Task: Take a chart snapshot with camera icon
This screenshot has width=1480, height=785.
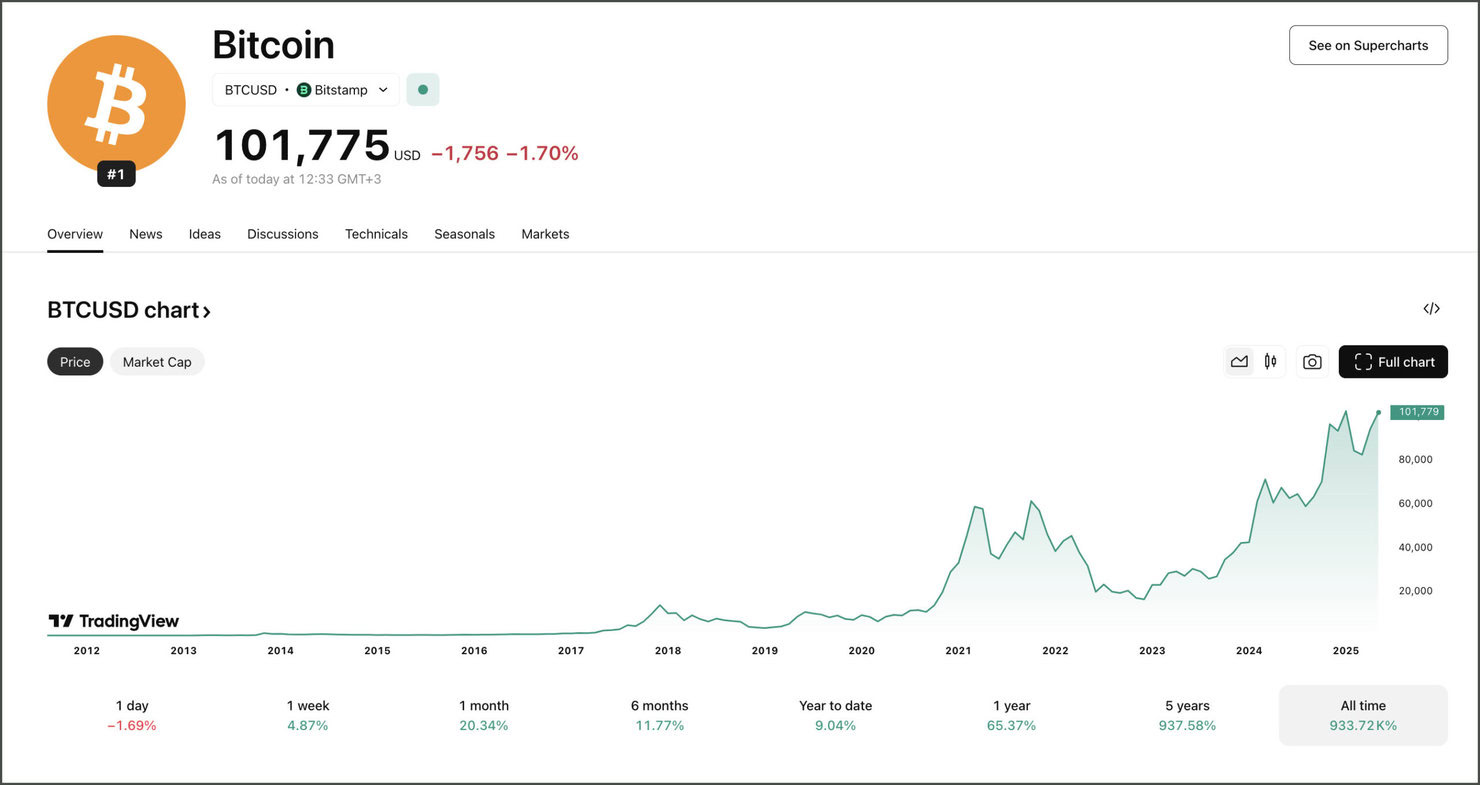Action: [x=1312, y=362]
